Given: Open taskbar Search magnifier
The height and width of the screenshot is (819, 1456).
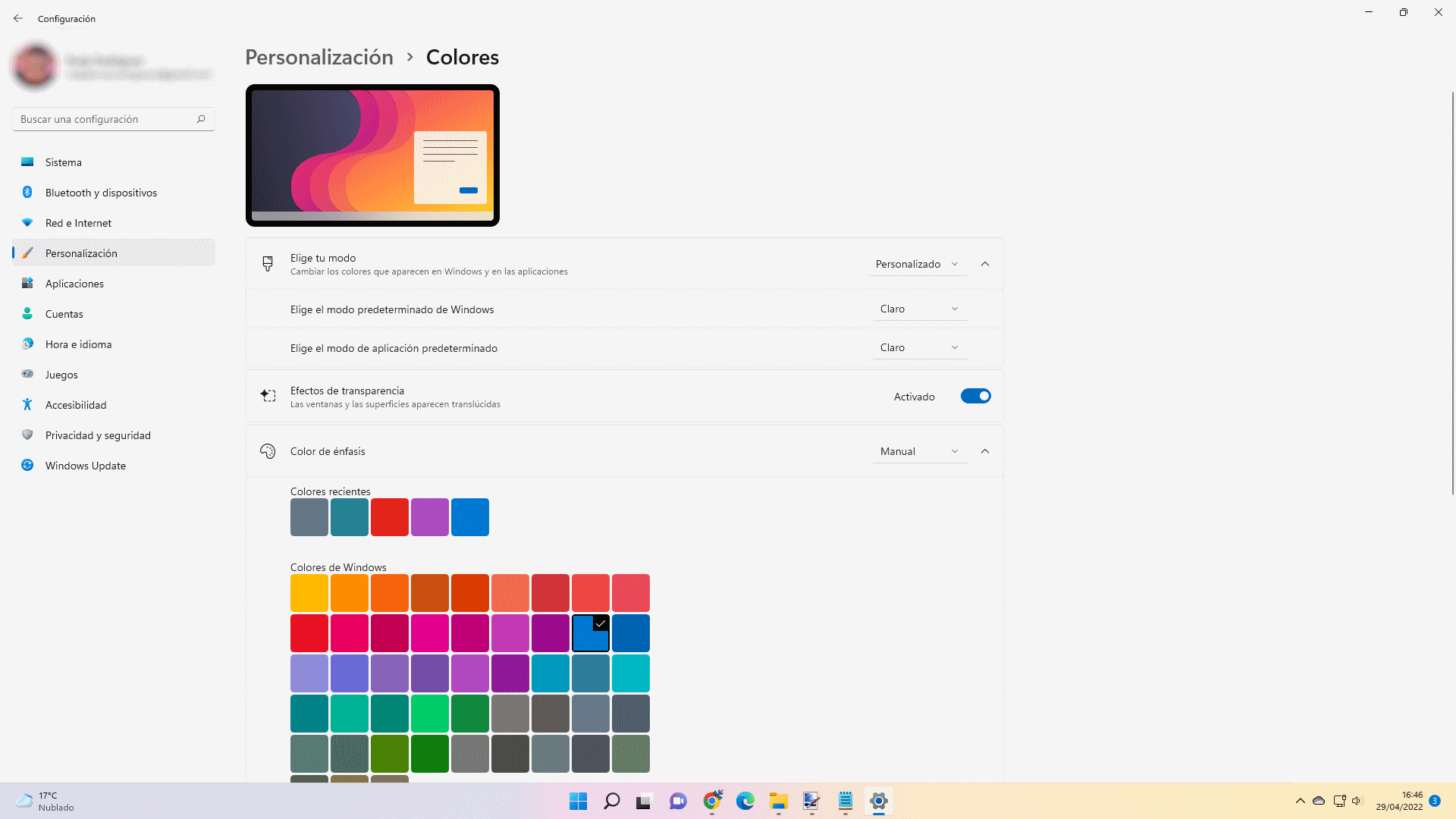Looking at the screenshot, I should point(611,802).
